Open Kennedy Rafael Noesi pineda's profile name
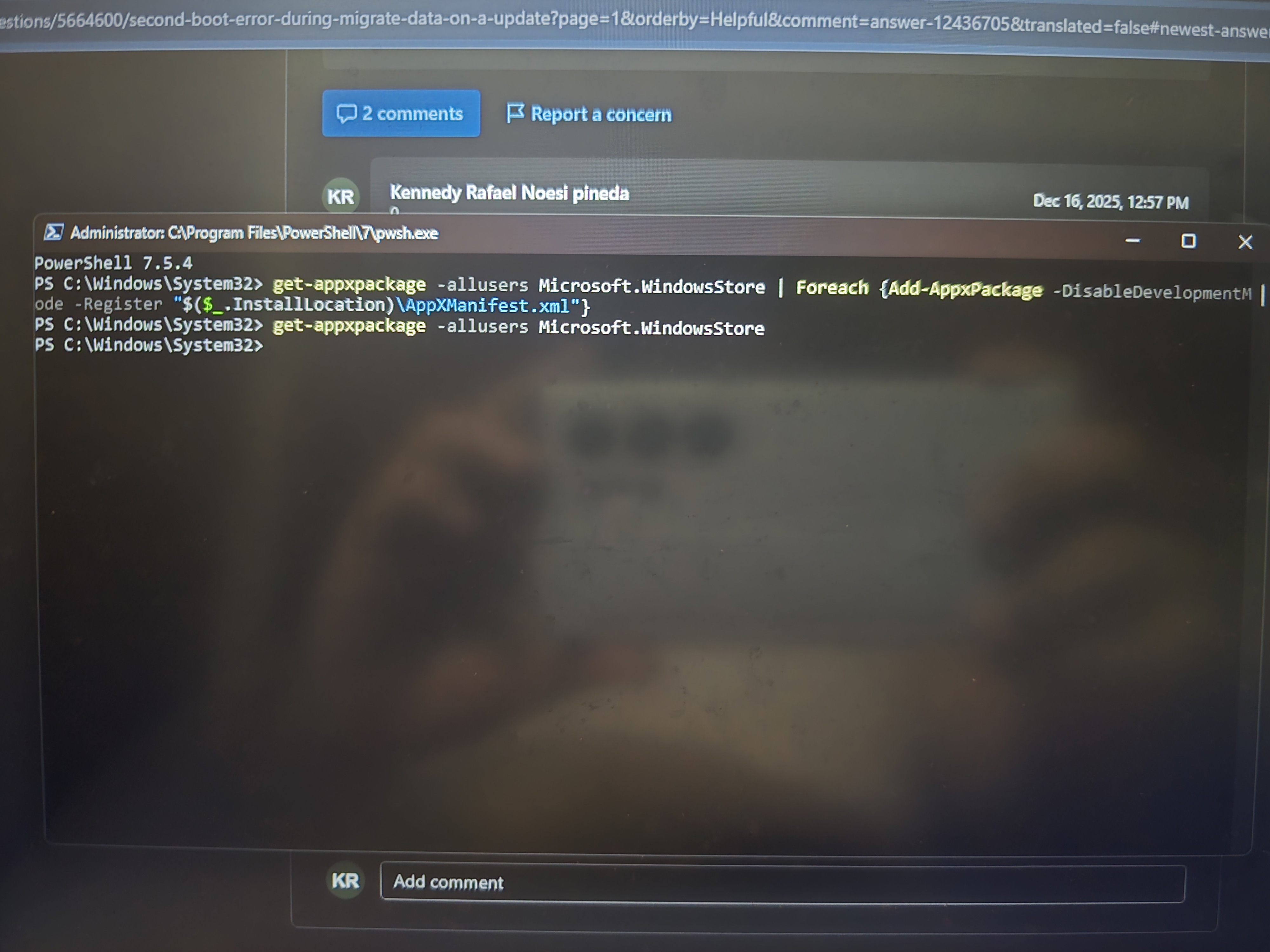This screenshot has width=1270, height=952. (509, 193)
